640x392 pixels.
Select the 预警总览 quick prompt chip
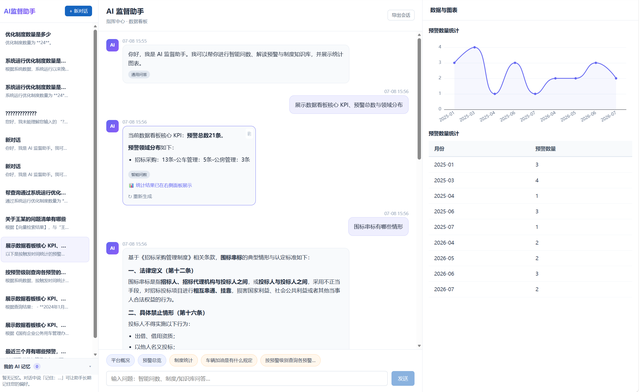click(x=152, y=360)
